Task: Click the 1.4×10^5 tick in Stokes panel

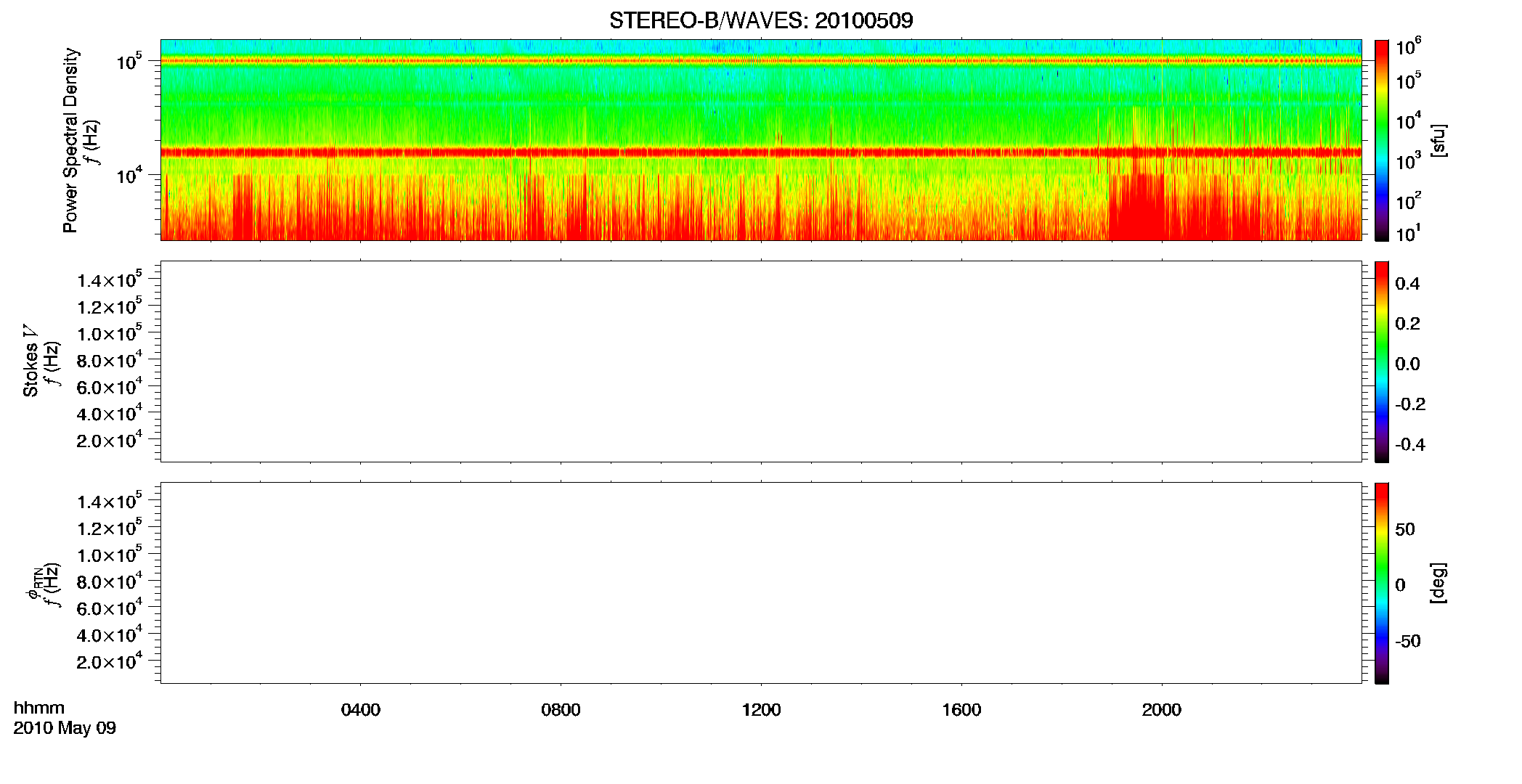Action: [109, 279]
